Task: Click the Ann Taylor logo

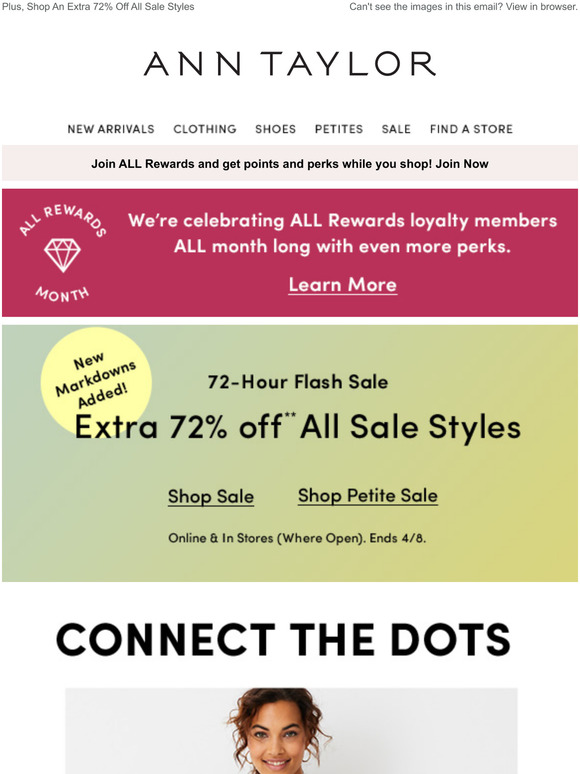Action: click(290, 64)
